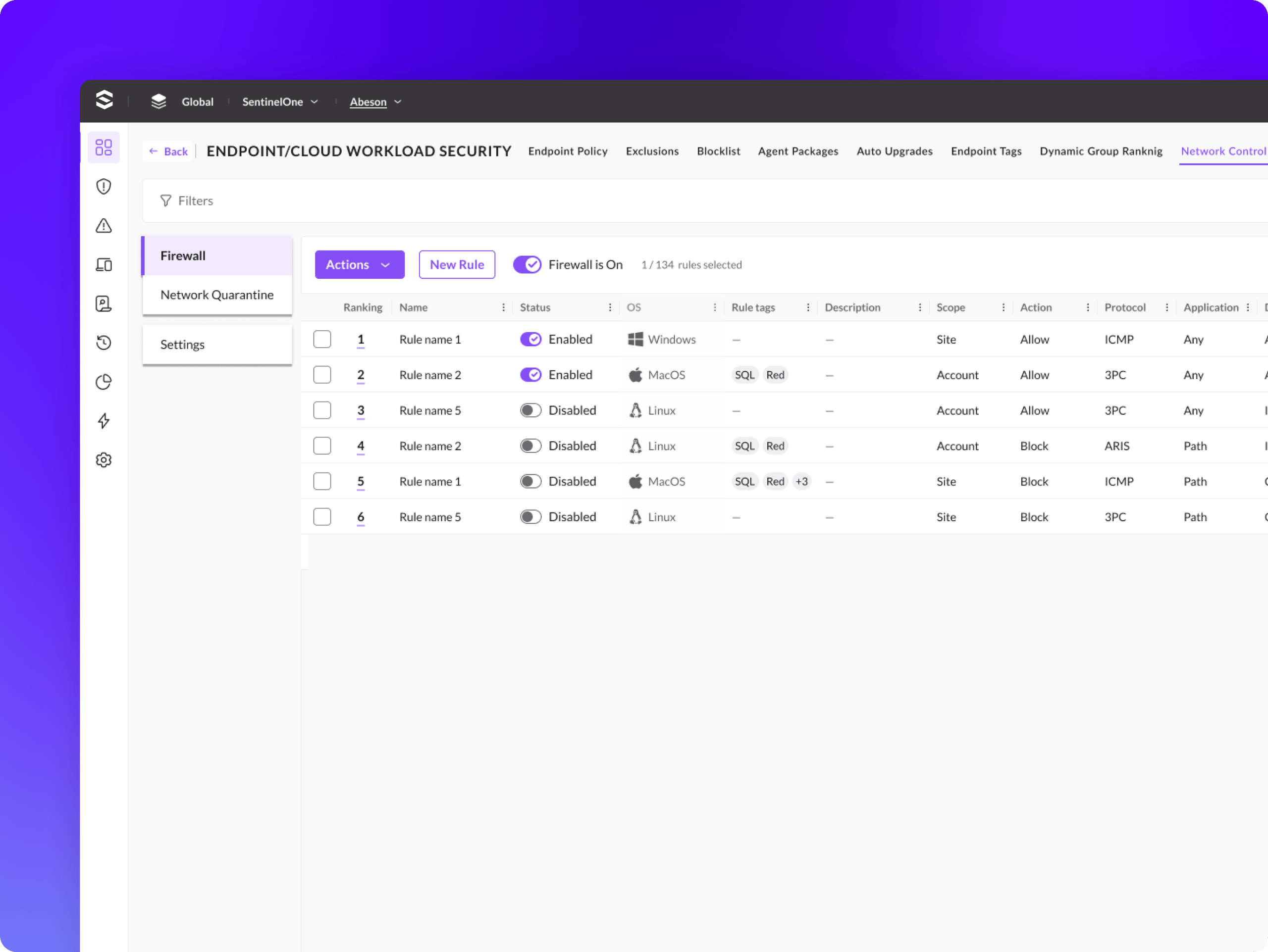The width and height of the screenshot is (1268, 952).
Task: Open Name column options menu
Action: (x=504, y=307)
